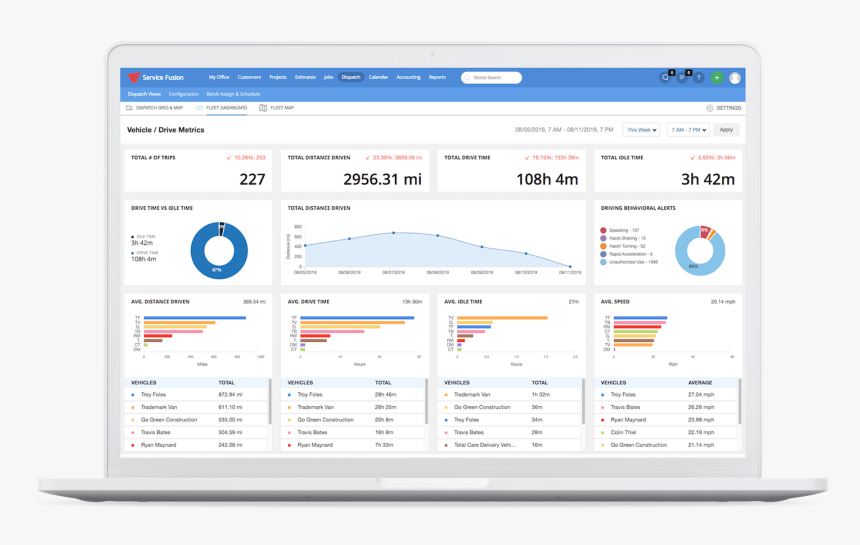Select the Dispatch Views submenu item
Screen dimensions: 860x545
pos(144,94)
